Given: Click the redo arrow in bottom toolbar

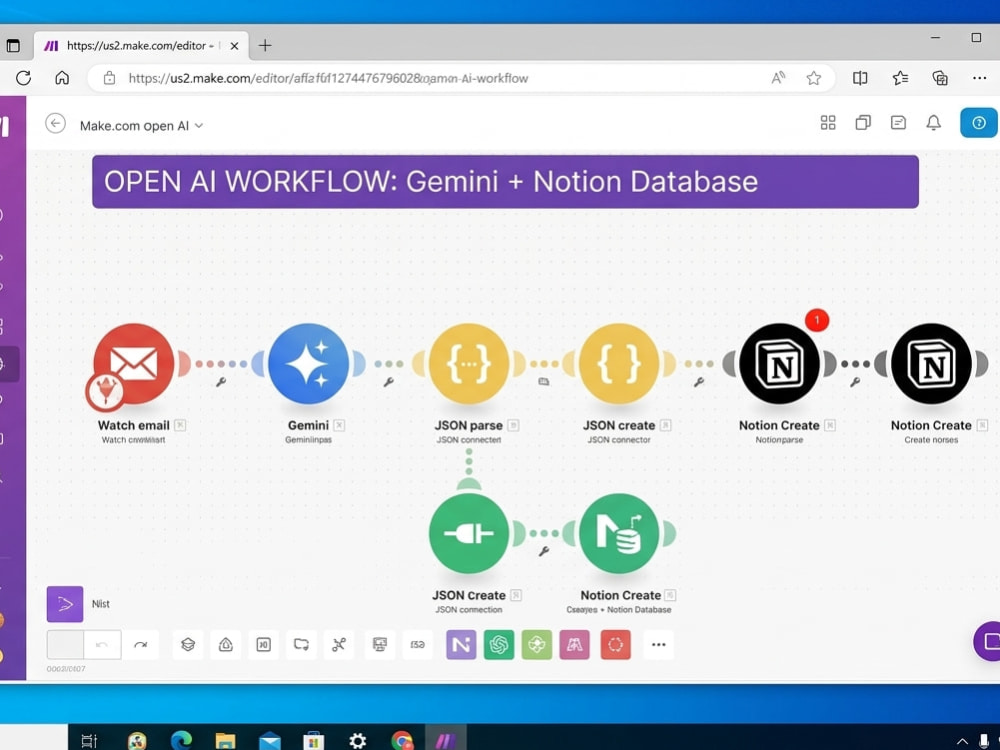Looking at the screenshot, I should pyautogui.click(x=140, y=645).
